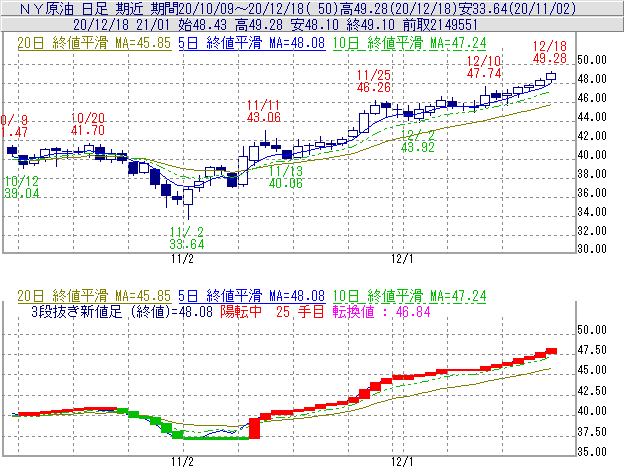Image resolution: width=624 pixels, height=473 pixels.
Task: Click the latest candlestick at 12/18
Action: pyautogui.click(x=551, y=76)
